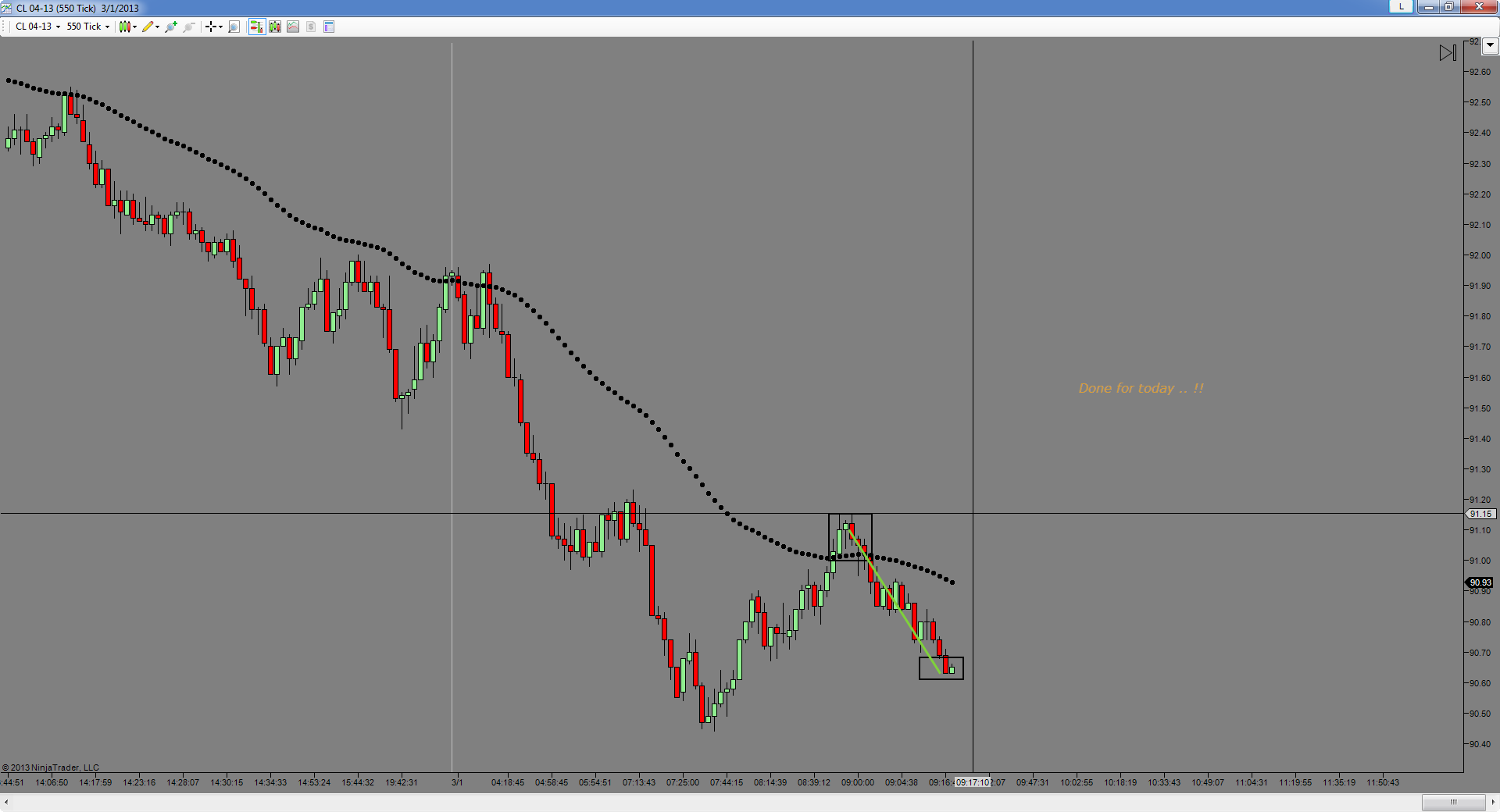1500x812 pixels.
Task: Open the Data Series candlestick icon
Action: [275, 27]
